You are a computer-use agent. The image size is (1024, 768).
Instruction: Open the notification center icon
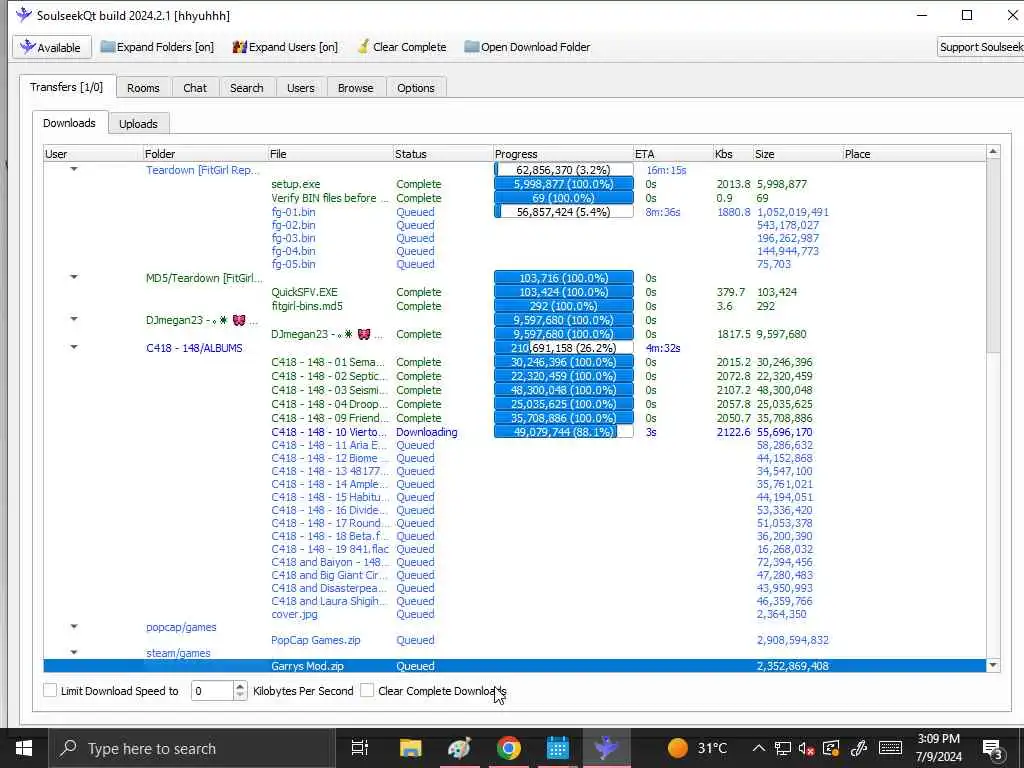pos(992,748)
